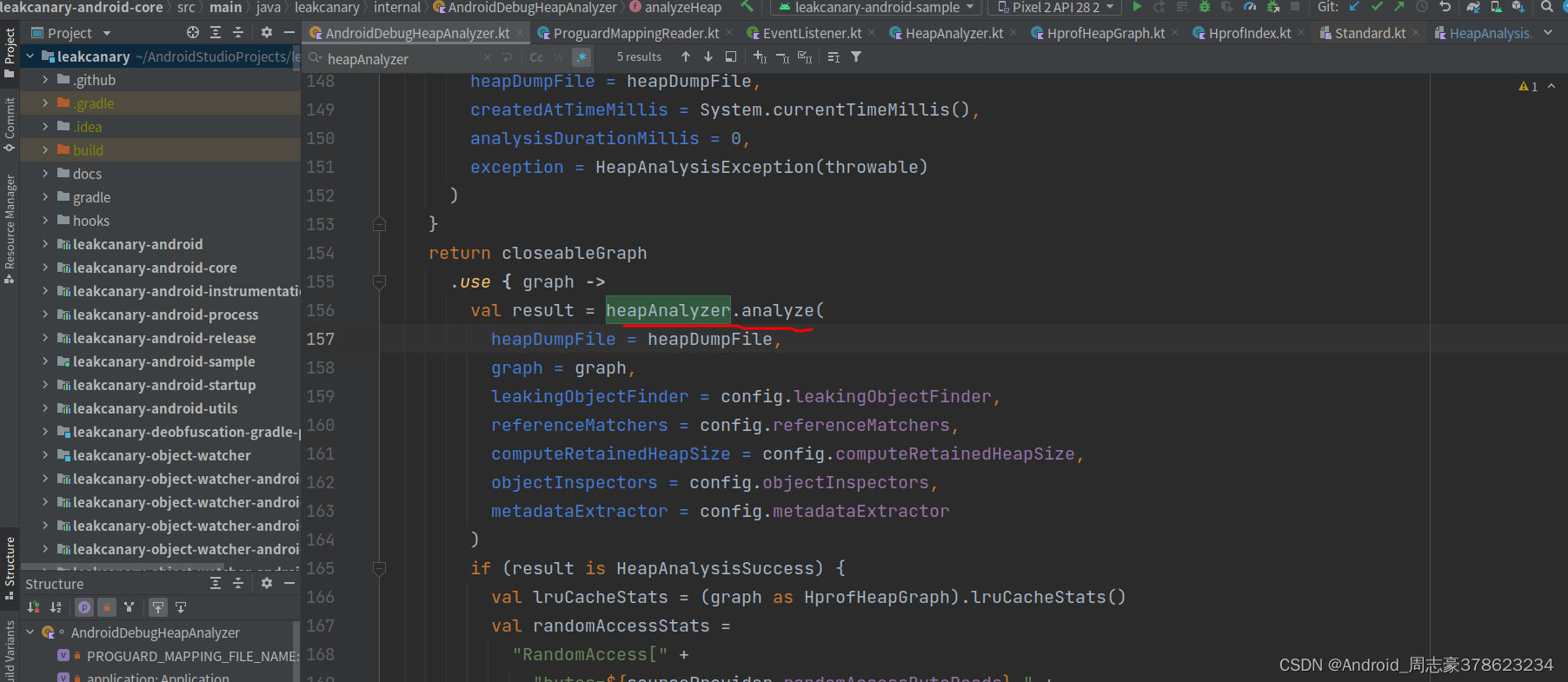Toggle fold marker at line 165
Viewport: 1568px width, 682px height.
click(379, 568)
